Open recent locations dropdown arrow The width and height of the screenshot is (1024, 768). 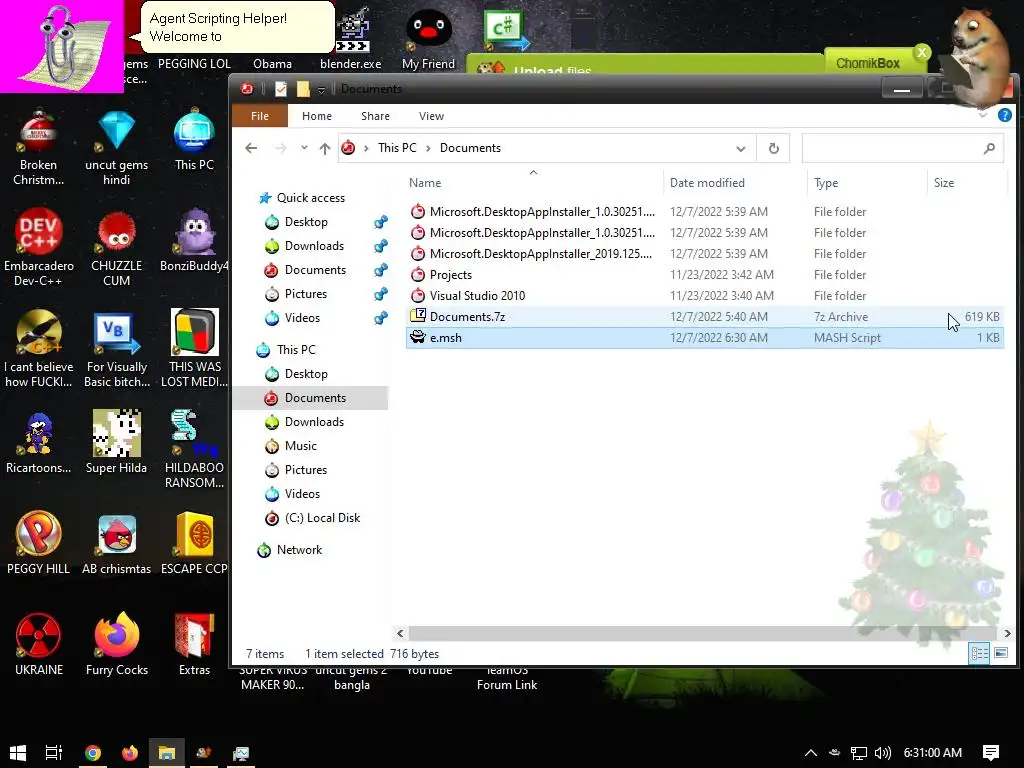304,148
